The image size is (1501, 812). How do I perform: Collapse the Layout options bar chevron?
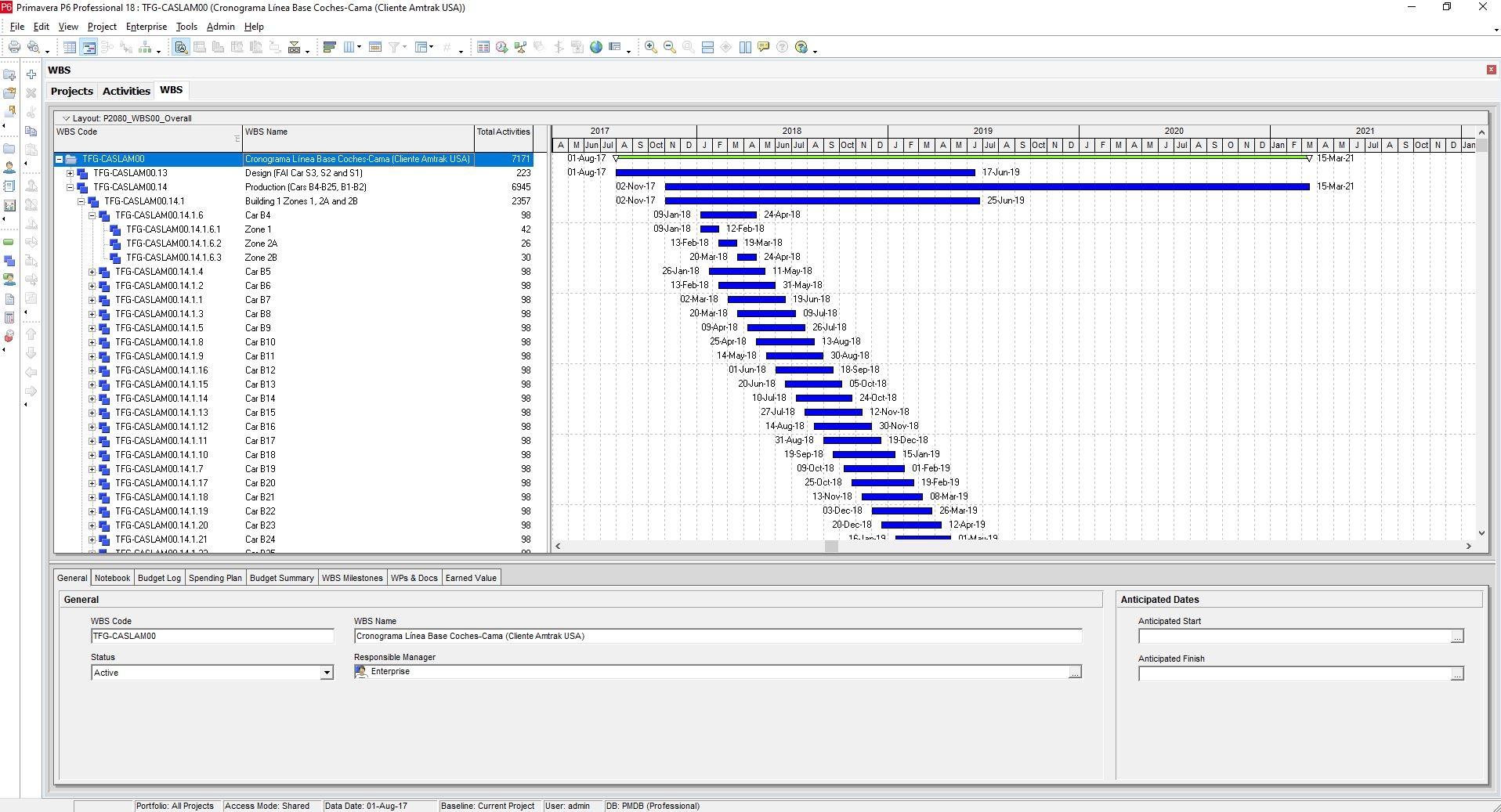(x=66, y=118)
